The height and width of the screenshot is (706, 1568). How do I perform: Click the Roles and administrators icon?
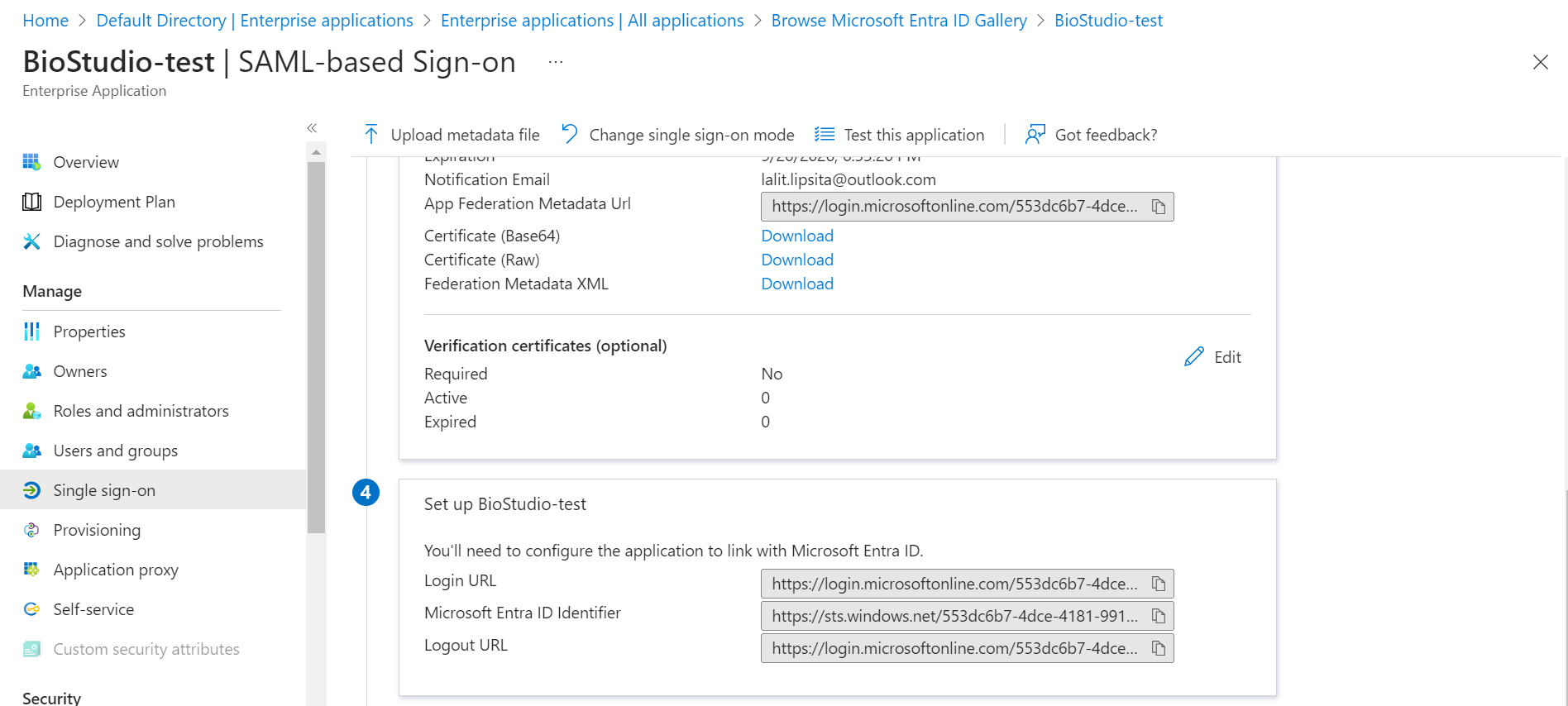click(31, 411)
